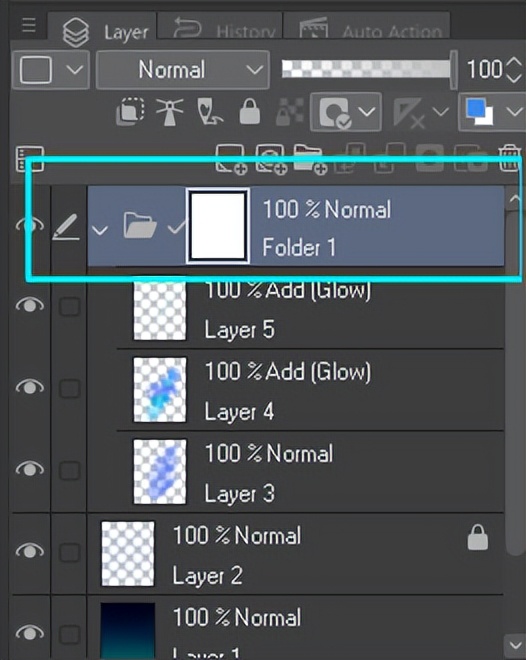Click the layer opacity slider
Image resolution: width=526 pixels, height=660 pixels.
pos(367,69)
